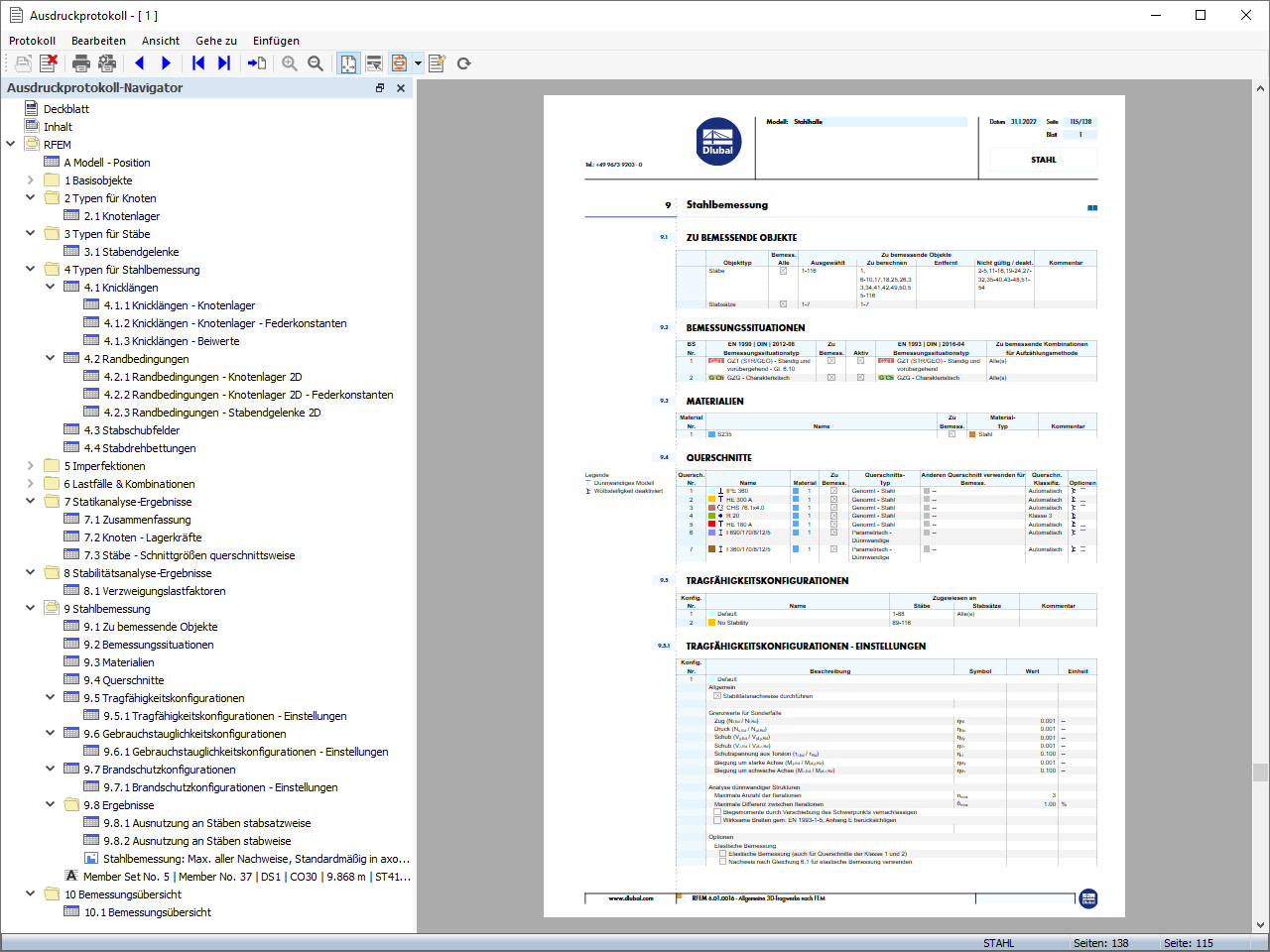Collapse the 8 Stabilitätsanalyse-Ergebnisse folder
The width and height of the screenshot is (1270, 952).
click(31, 572)
